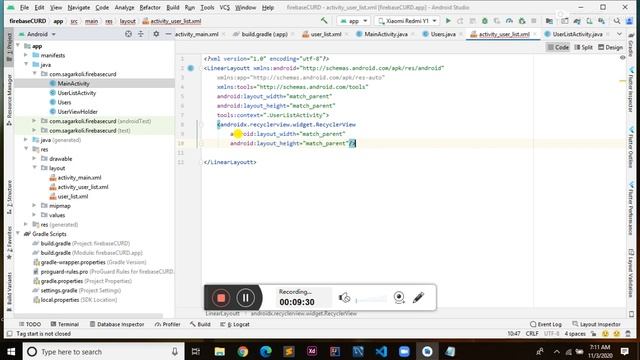Viewport: 640px width, 360px height.
Task: Switch to UserListActivity.java tab
Action: tap(577, 34)
